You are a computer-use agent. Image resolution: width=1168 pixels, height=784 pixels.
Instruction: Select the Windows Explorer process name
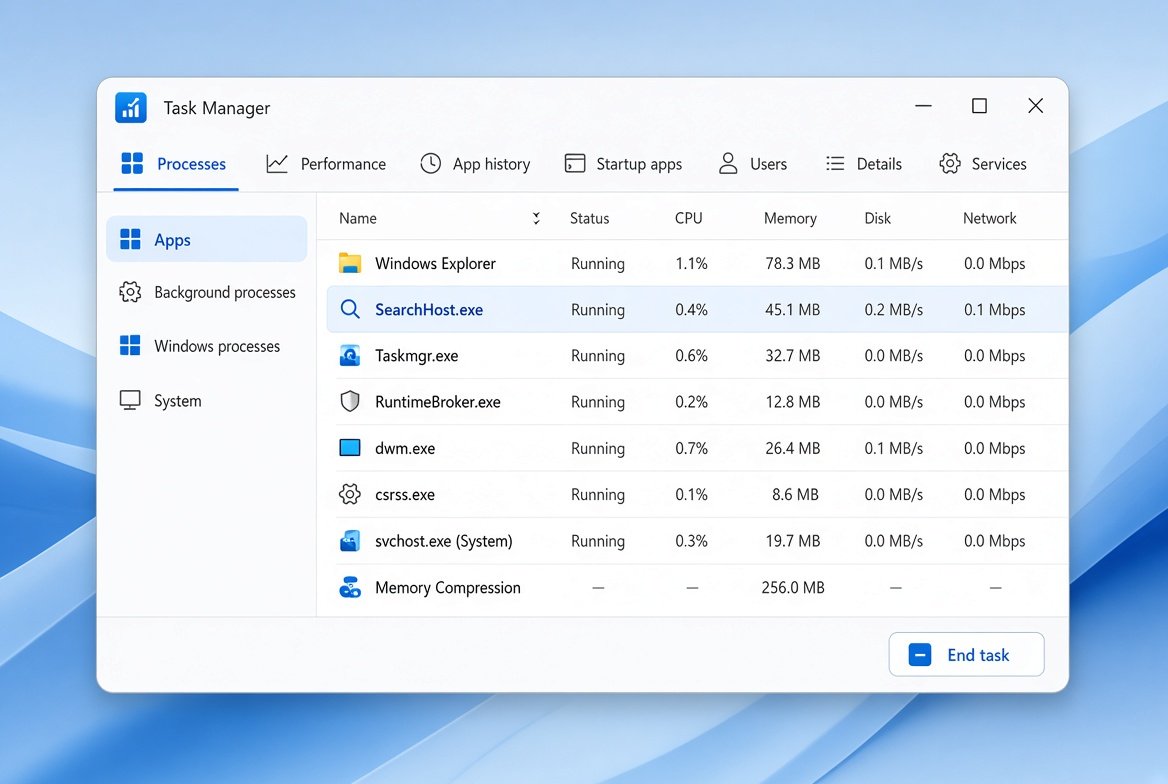[x=435, y=264]
